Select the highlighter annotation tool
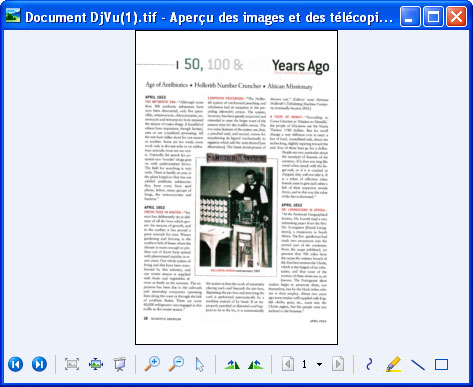The height and width of the screenshot is (387, 473). (x=393, y=364)
